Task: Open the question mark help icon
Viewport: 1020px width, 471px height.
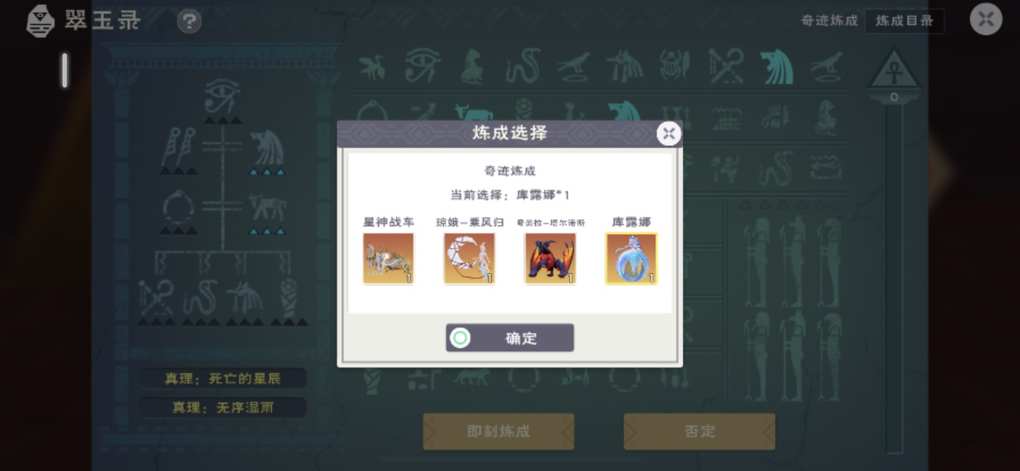Action: tap(189, 21)
